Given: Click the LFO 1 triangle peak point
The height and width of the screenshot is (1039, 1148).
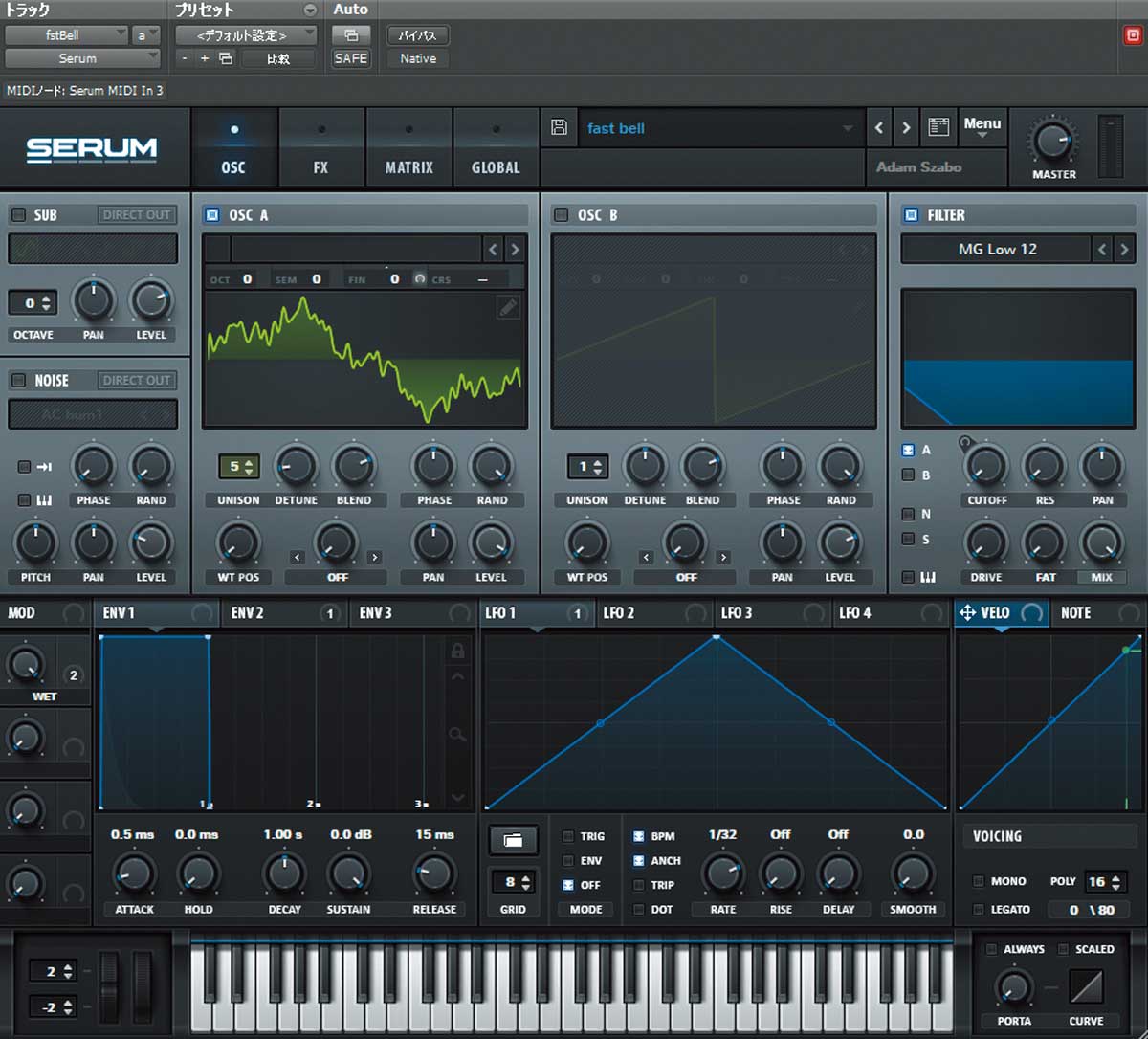Looking at the screenshot, I should click(x=717, y=636).
